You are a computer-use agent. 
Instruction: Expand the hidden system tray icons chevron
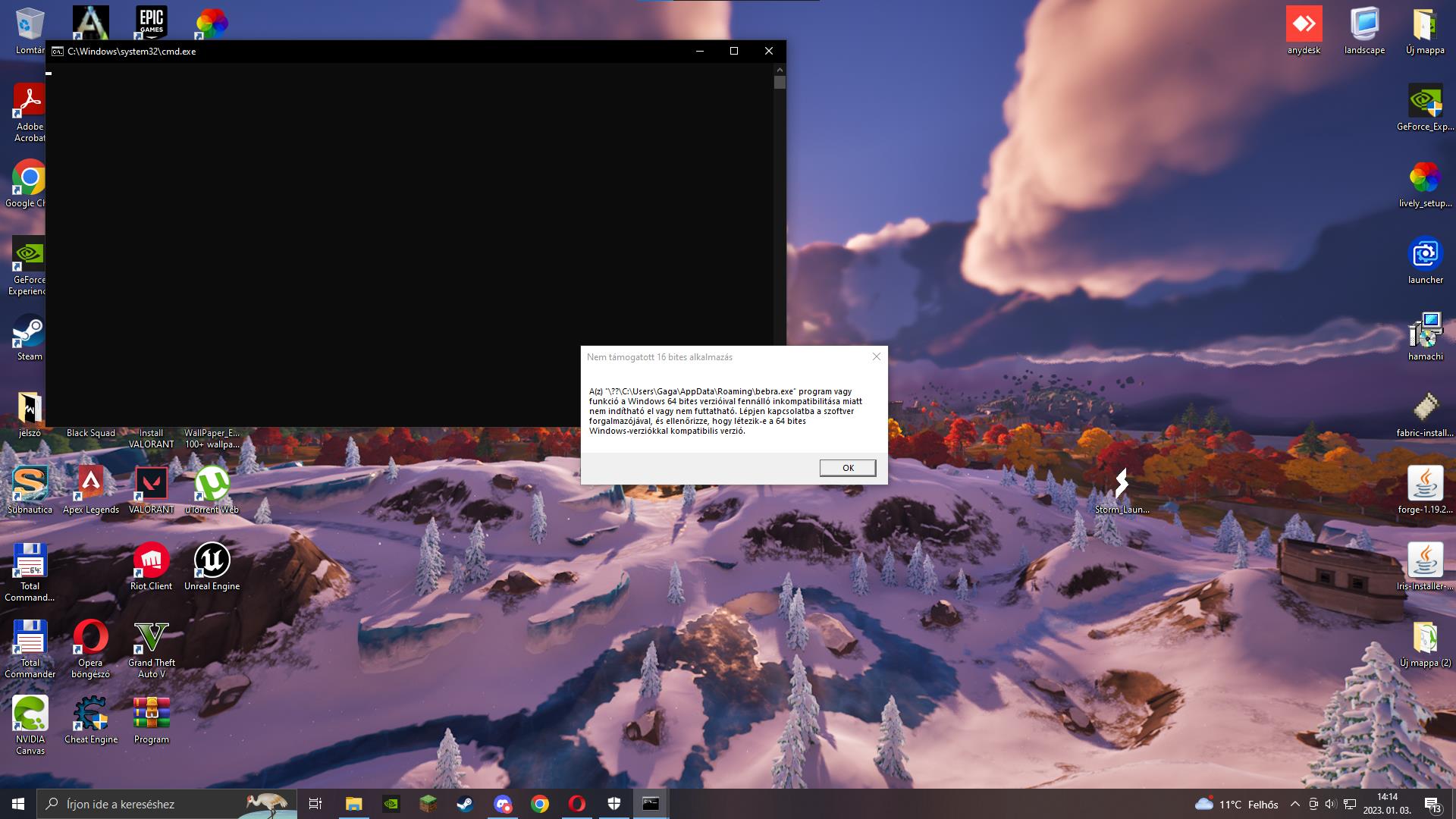click(1294, 804)
